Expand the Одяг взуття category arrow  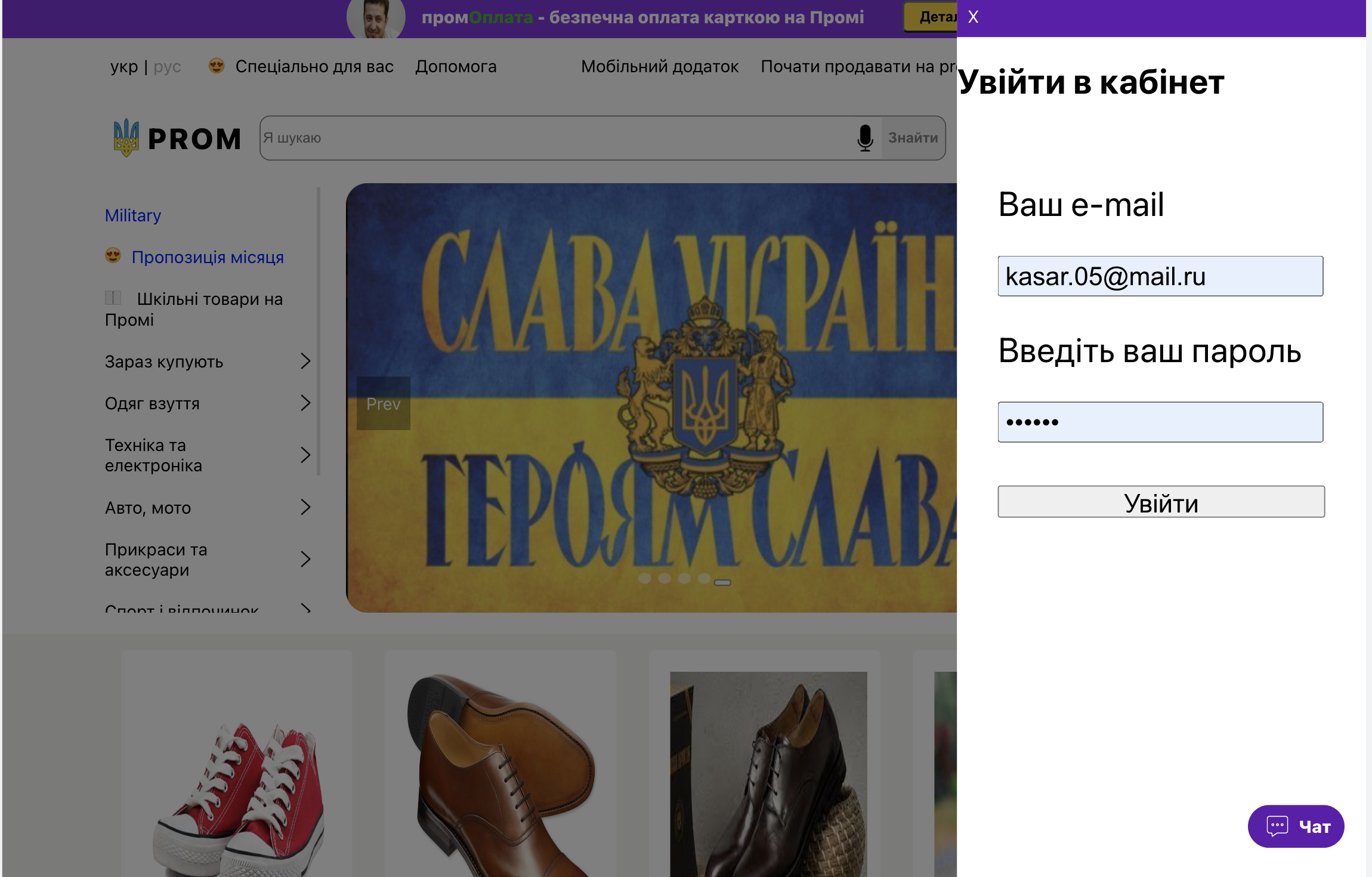tap(305, 403)
